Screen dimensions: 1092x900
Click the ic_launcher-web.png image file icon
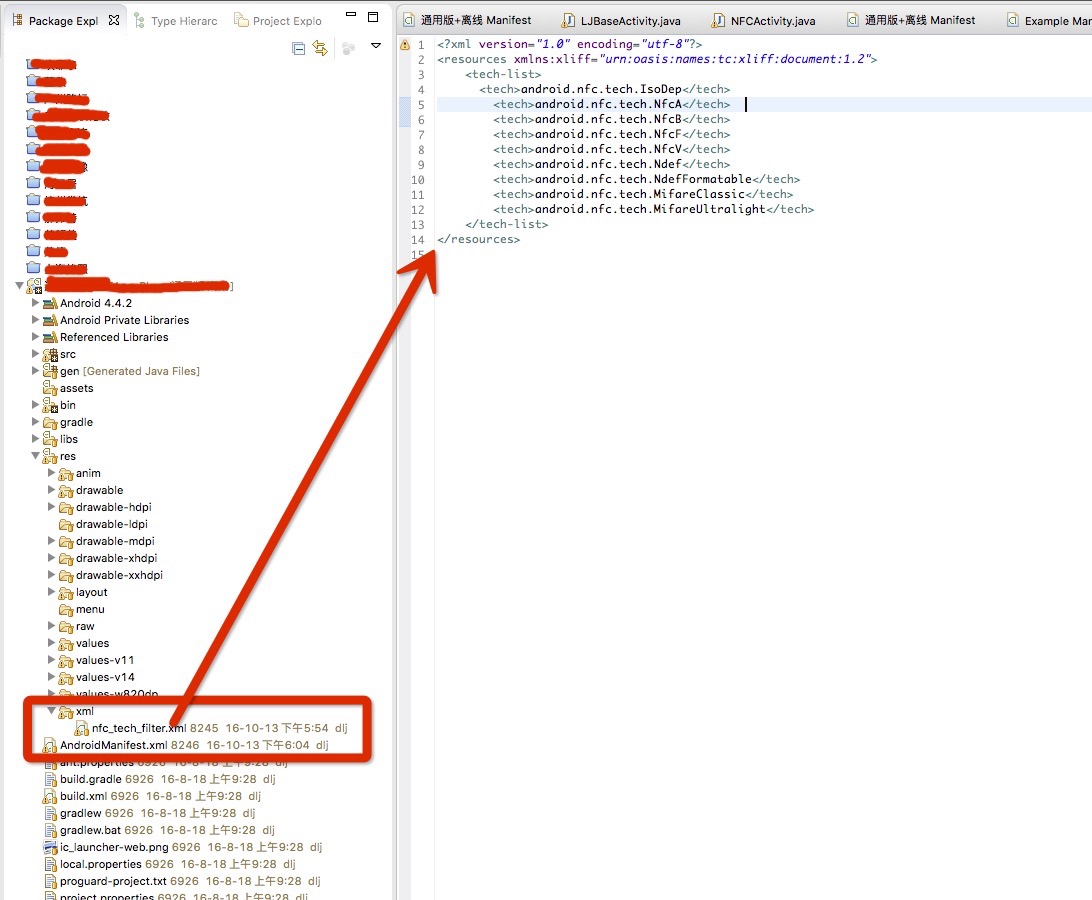[51, 847]
